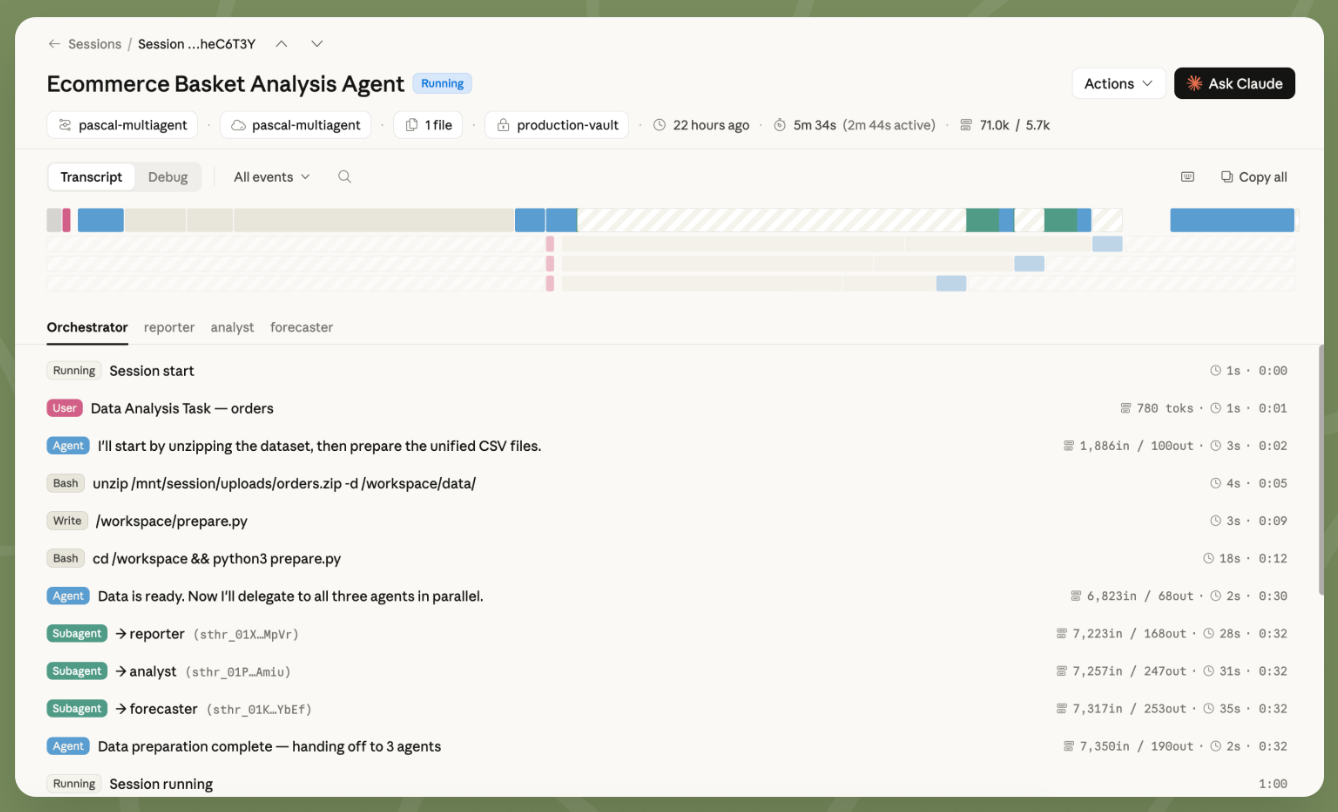
Task: Click the clock icon beside 22 hours ago
Action: 659,125
